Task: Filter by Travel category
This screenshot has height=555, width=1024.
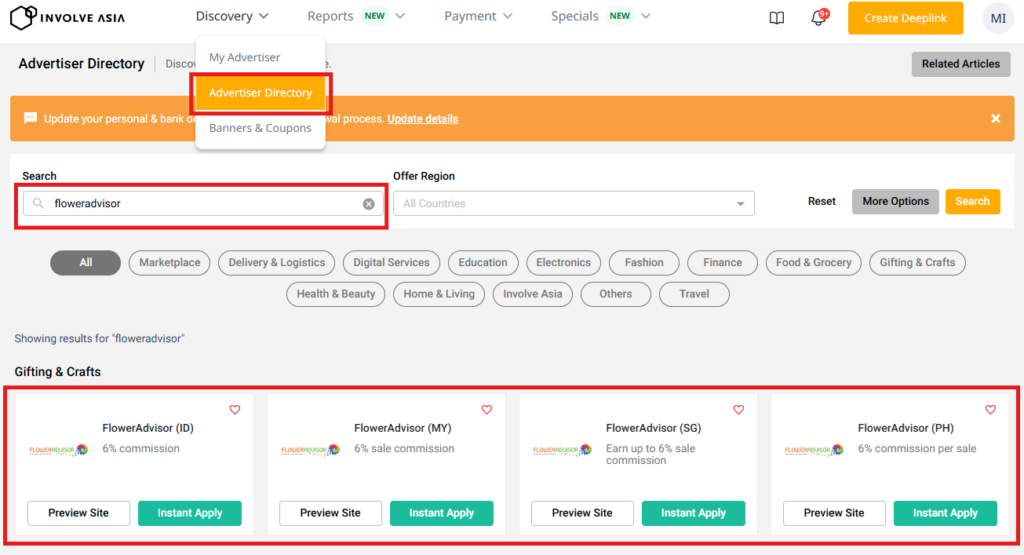Action: point(694,294)
